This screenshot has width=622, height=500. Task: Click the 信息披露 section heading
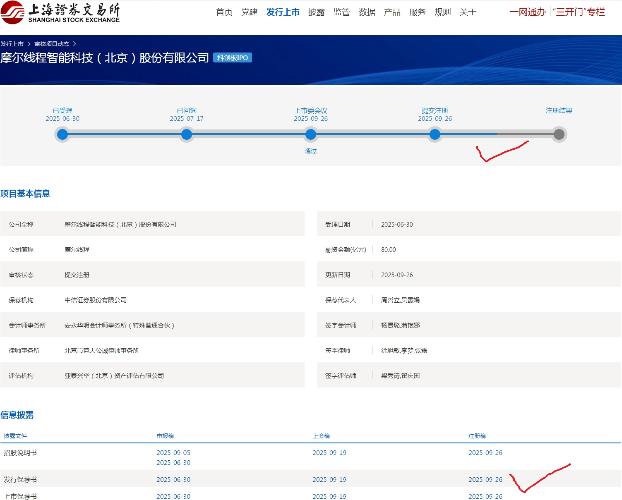[x=17, y=415]
